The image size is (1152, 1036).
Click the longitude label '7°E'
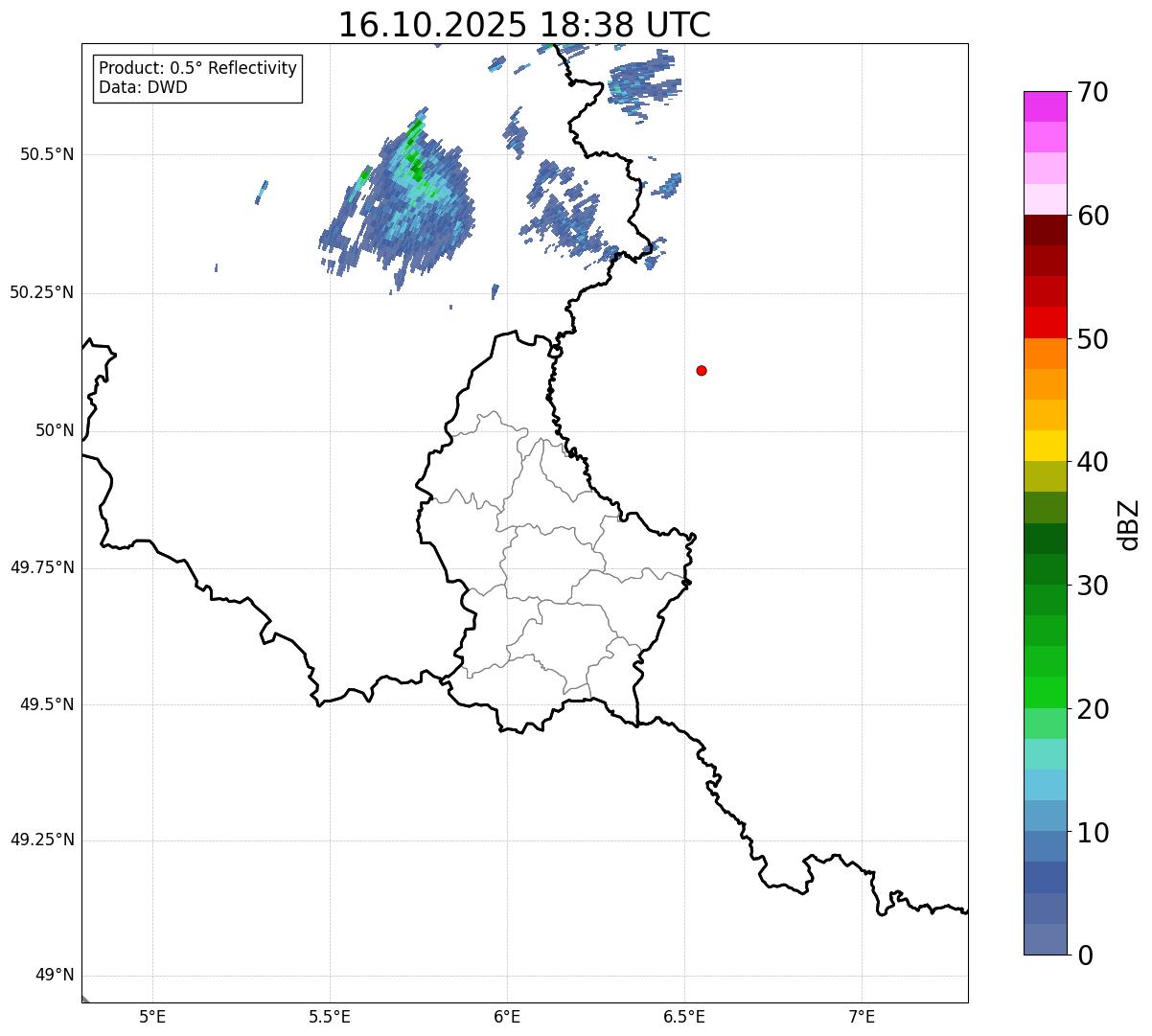[x=862, y=1016]
